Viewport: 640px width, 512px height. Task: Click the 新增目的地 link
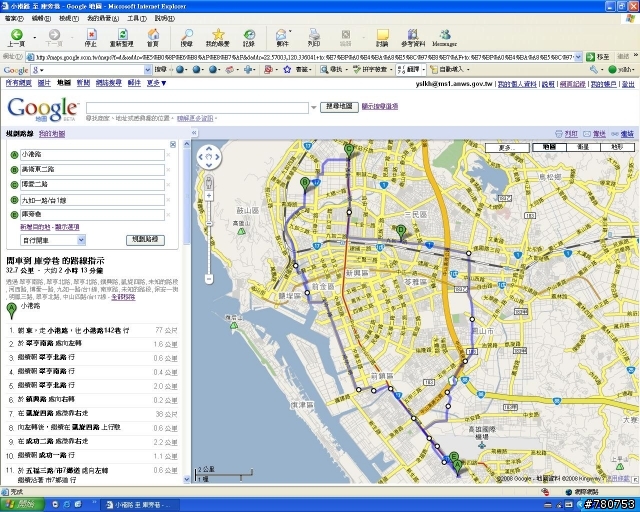[x=36, y=227]
